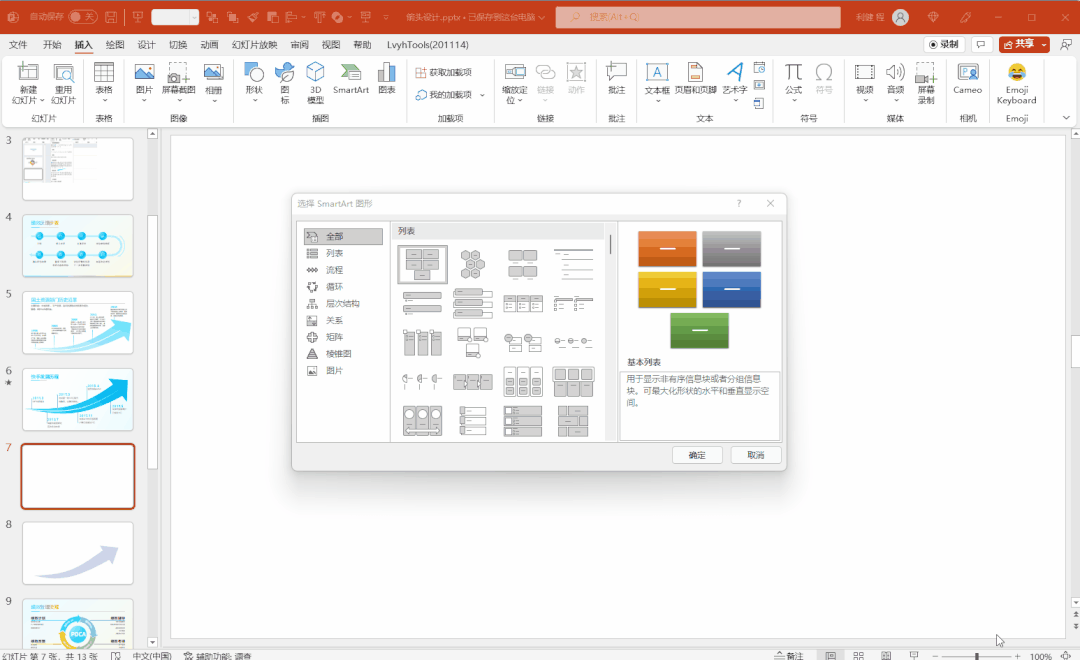
Task: Select the 棱锥图 (pyramid) category
Action: pos(343,353)
